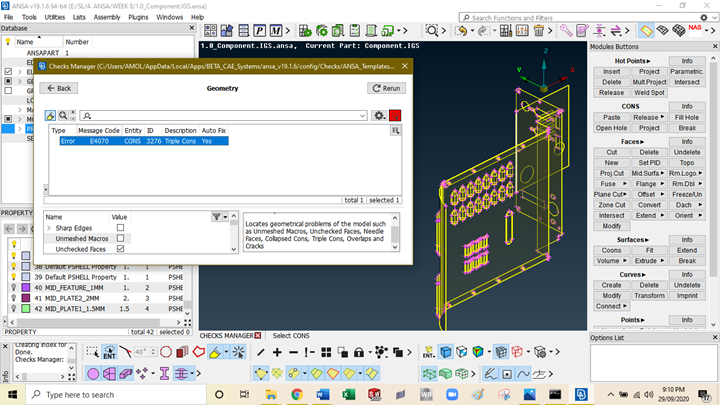Open Microsoft Word from the taskbar
The width and height of the screenshot is (720, 405).
[x=323, y=394]
